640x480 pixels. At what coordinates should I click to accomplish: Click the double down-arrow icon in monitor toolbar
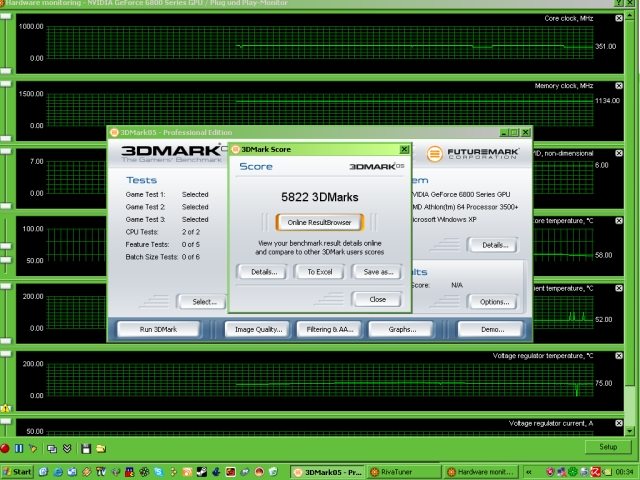pos(67,449)
